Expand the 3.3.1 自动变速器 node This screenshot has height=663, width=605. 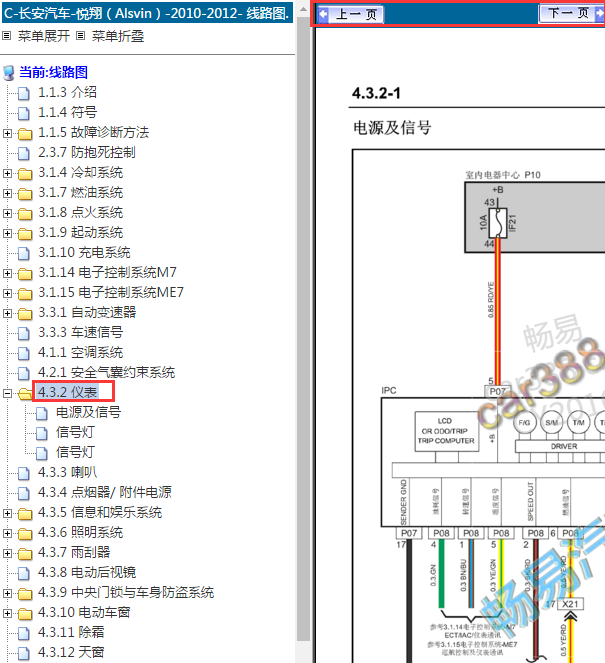click(x=7, y=313)
